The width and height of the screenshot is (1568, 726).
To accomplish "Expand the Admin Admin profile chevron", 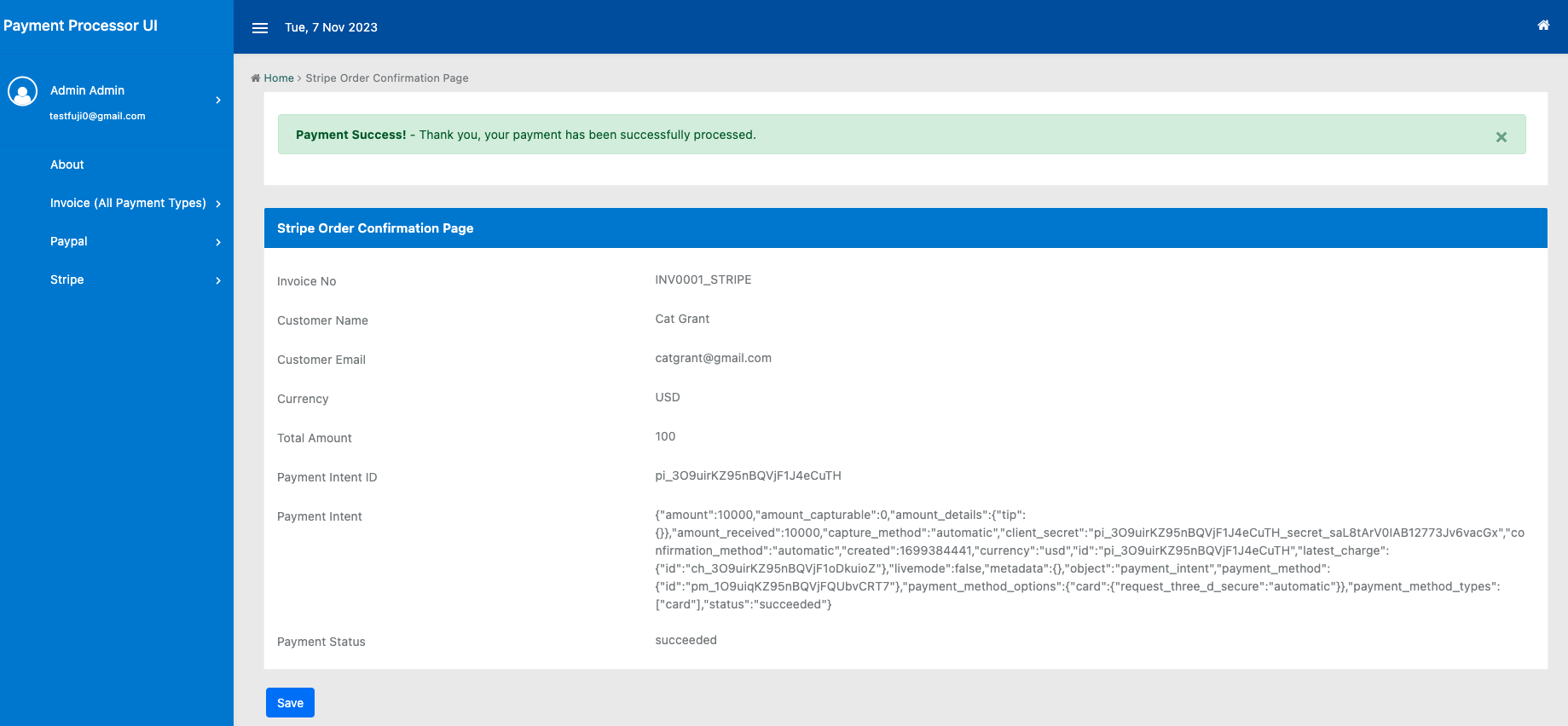I will tap(218, 101).
